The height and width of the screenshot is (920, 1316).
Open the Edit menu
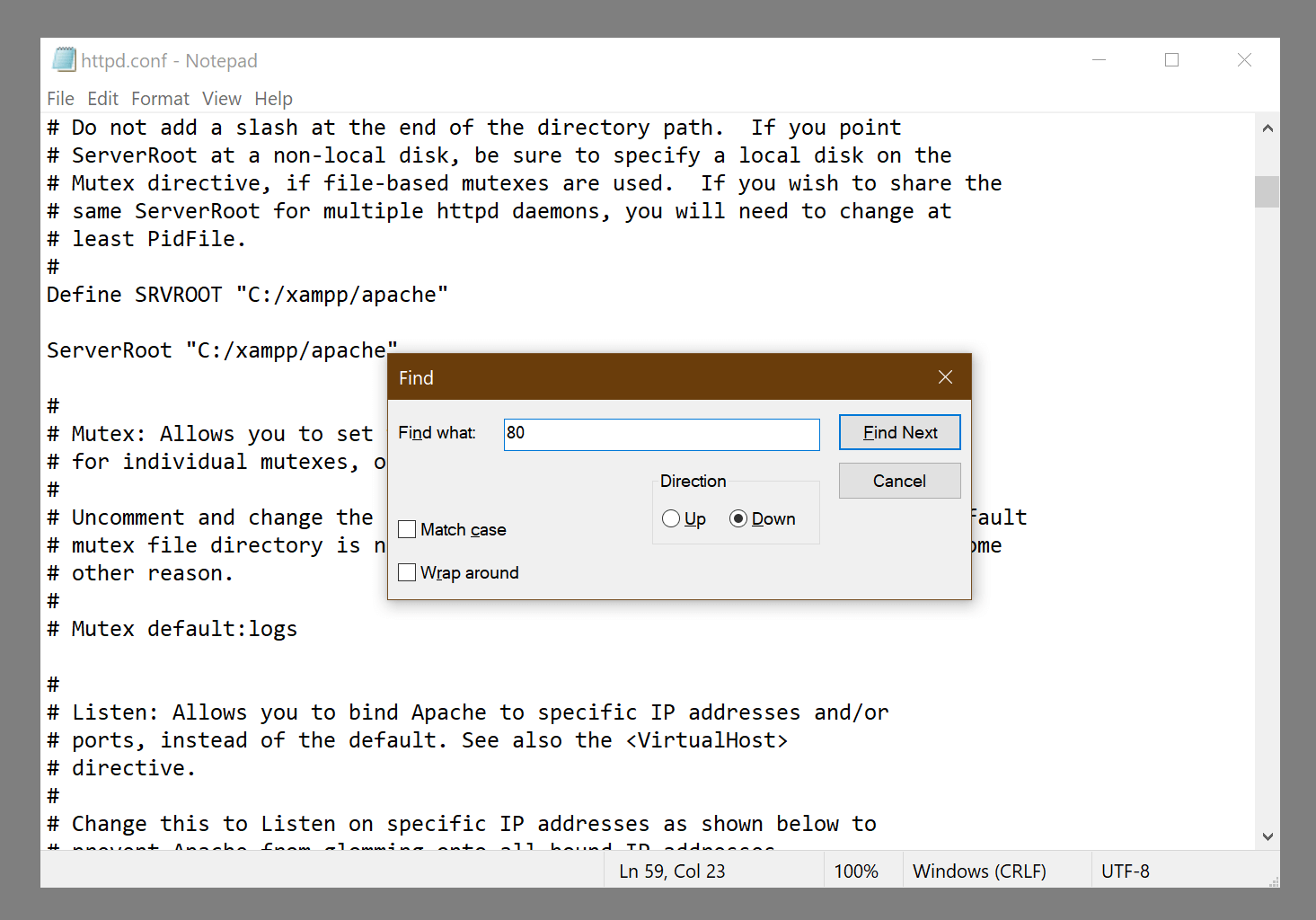(102, 99)
